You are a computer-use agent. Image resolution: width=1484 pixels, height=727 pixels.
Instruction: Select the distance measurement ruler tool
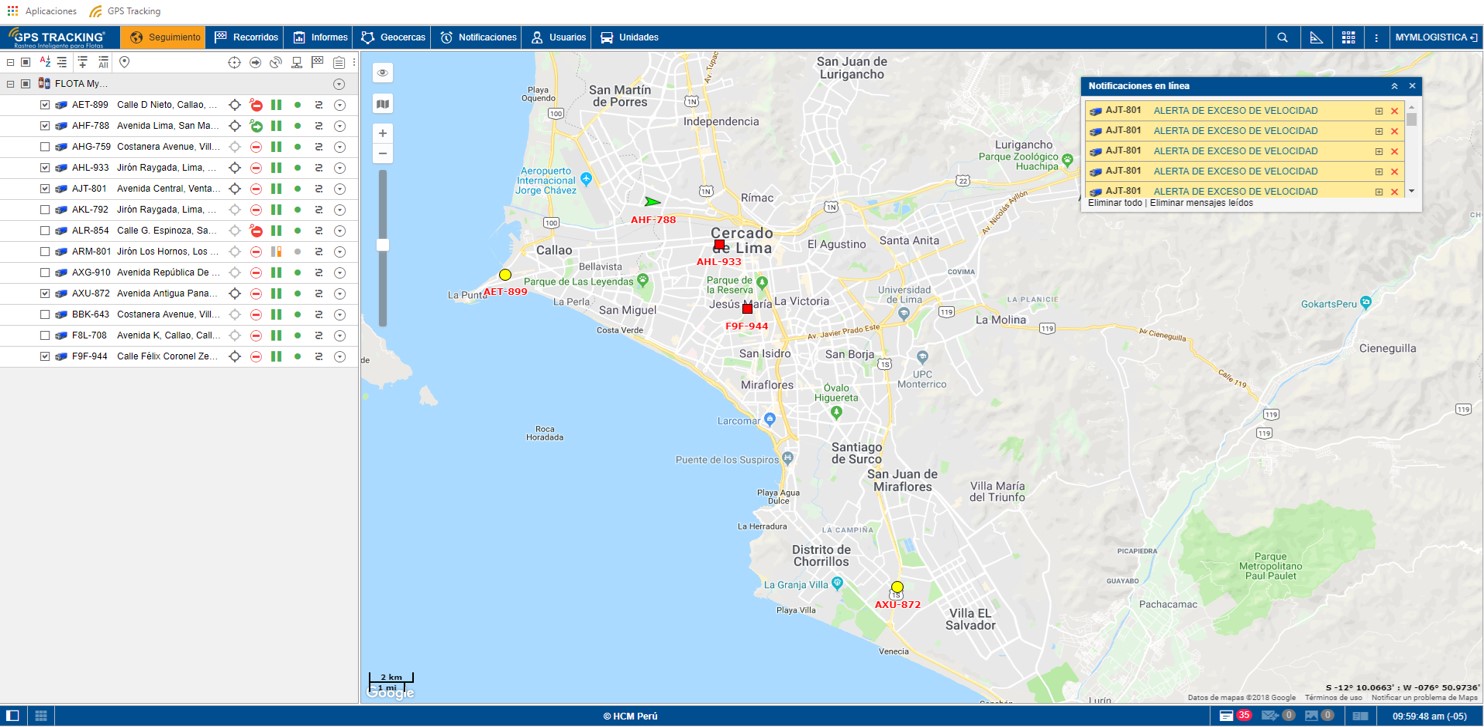coord(1316,38)
